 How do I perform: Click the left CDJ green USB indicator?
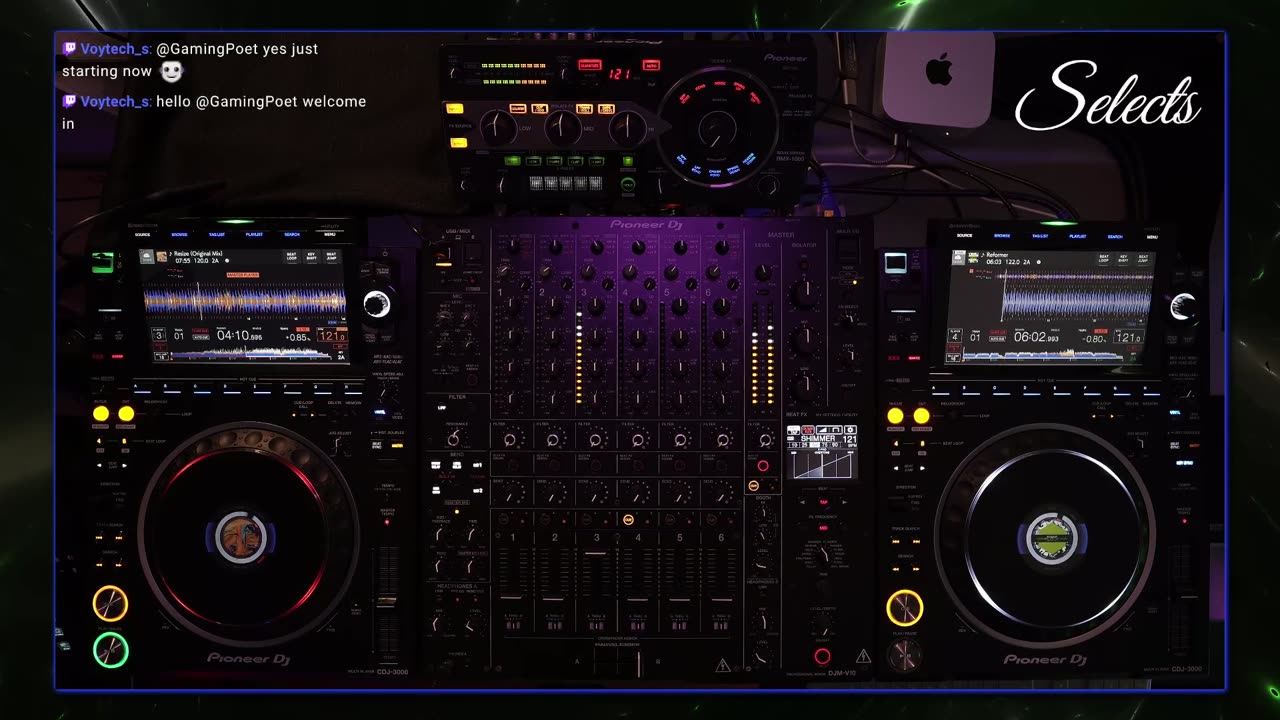(x=102, y=263)
